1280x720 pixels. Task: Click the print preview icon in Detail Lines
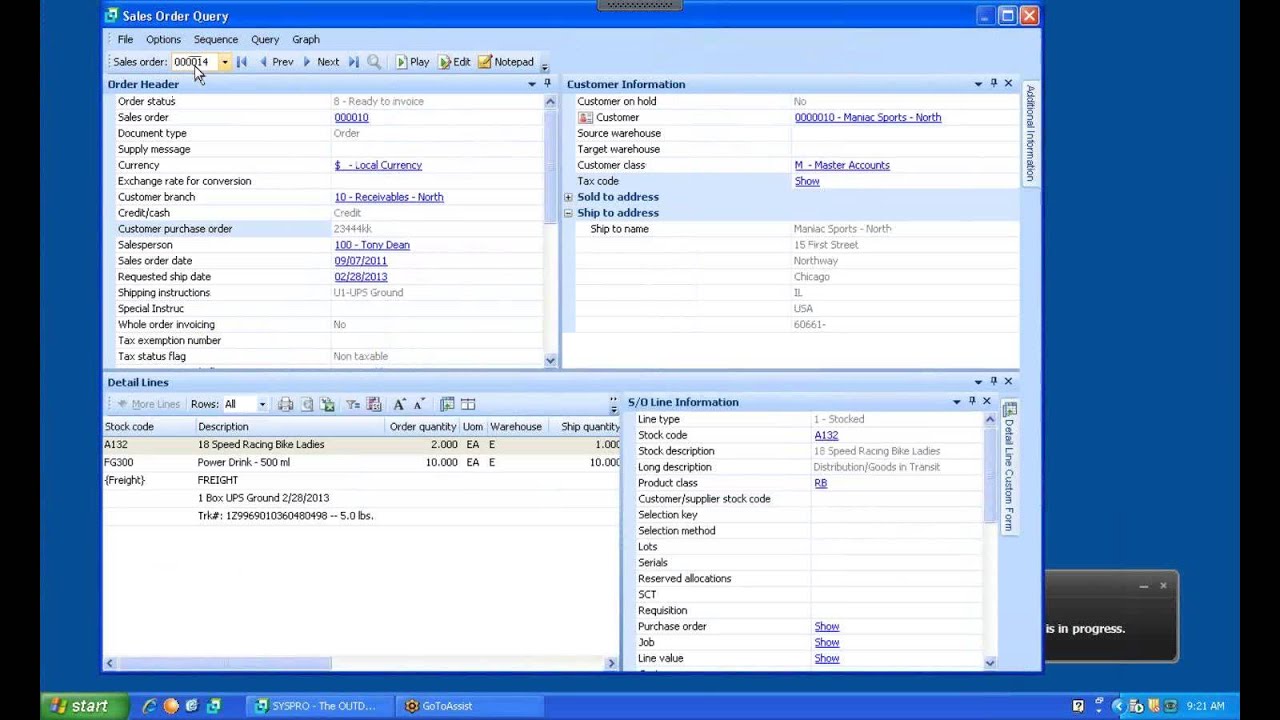tap(307, 404)
